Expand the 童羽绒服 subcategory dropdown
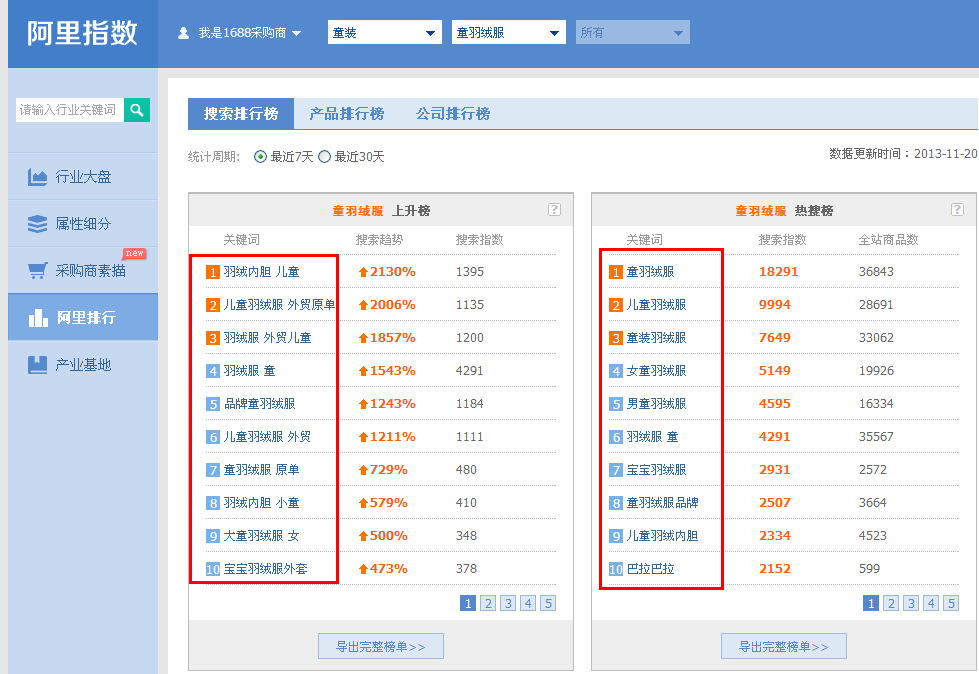This screenshot has width=979, height=674. pyautogui.click(x=508, y=33)
